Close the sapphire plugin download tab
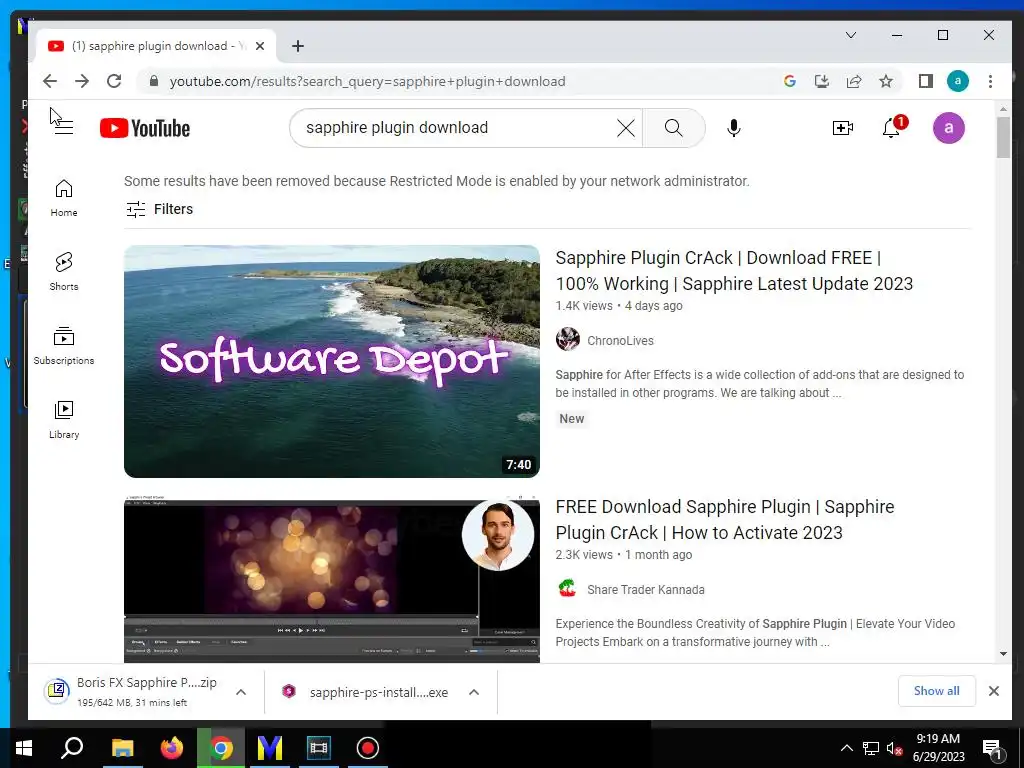Screen dimensions: 1024x768 [x=260, y=46]
